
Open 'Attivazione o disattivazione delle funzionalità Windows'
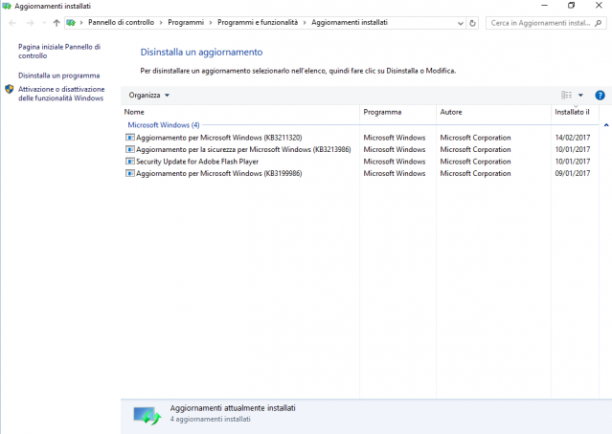(x=61, y=94)
